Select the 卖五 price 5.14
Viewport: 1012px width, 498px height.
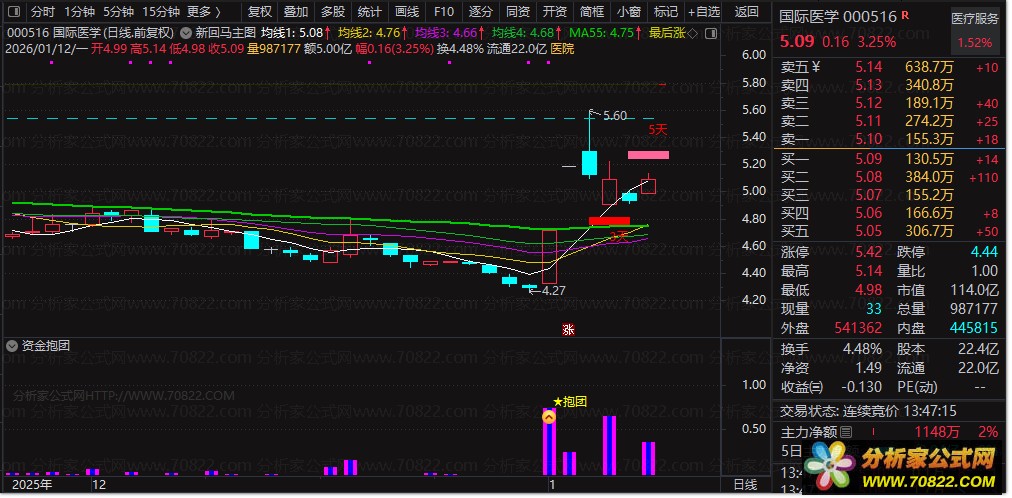point(868,66)
